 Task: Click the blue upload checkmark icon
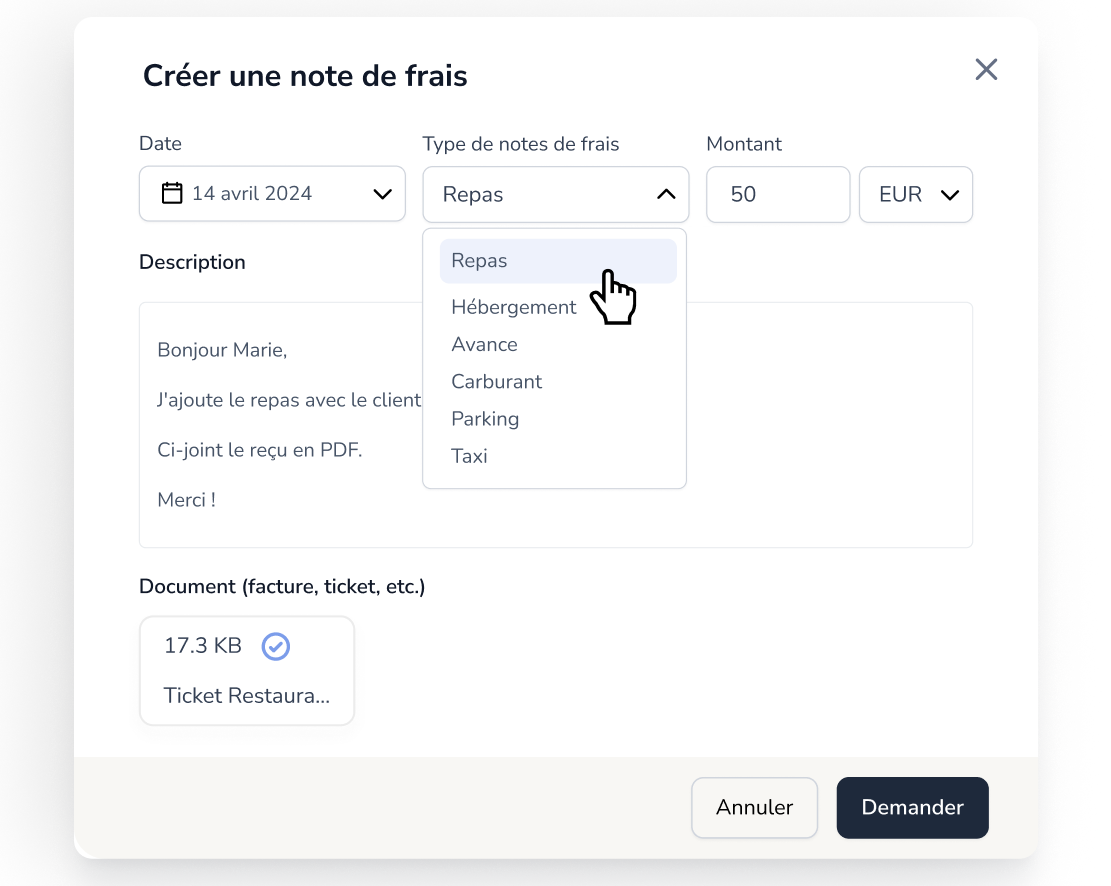click(276, 646)
